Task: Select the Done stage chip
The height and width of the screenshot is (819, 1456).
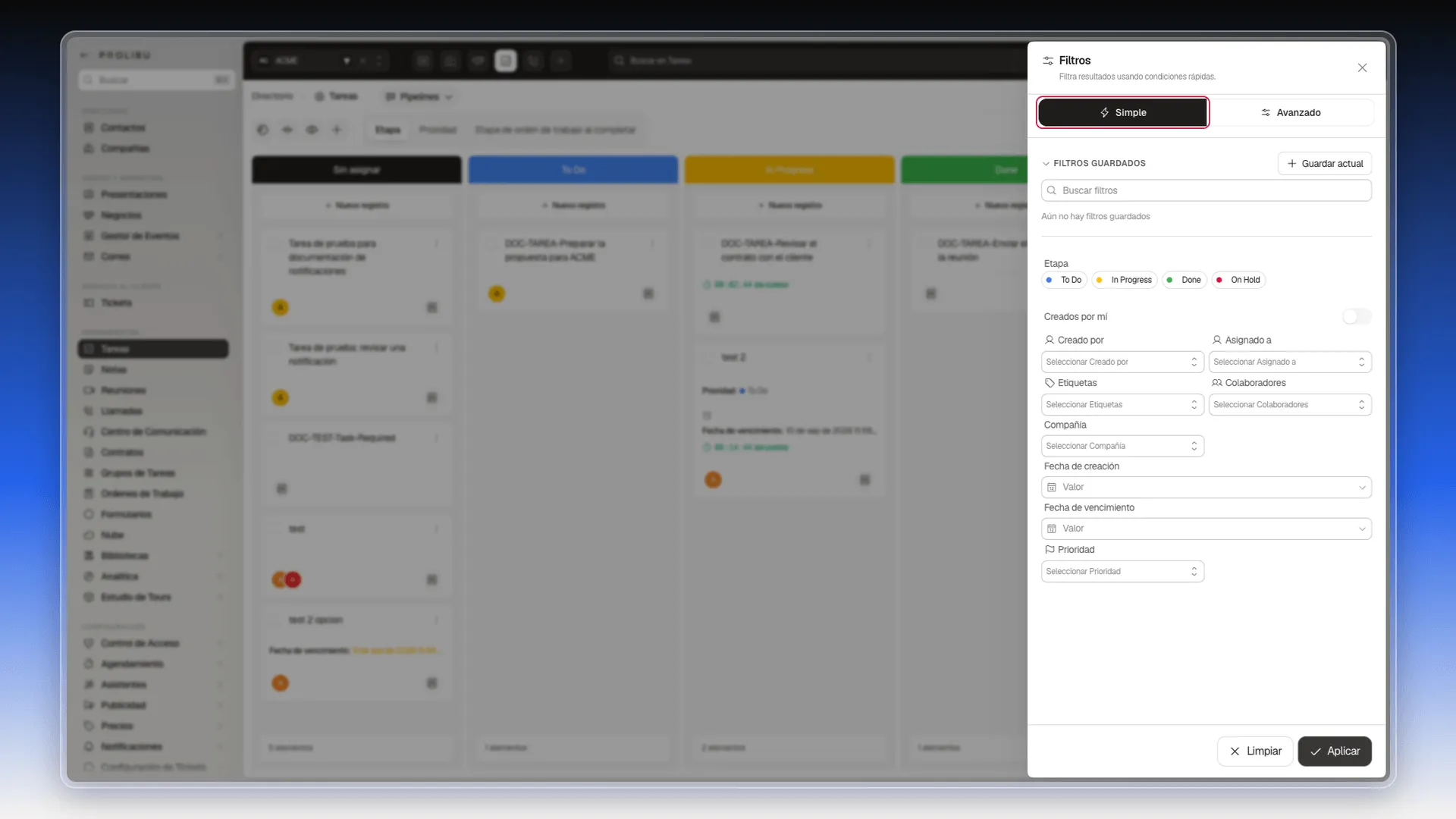Action: click(x=1185, y=280)
